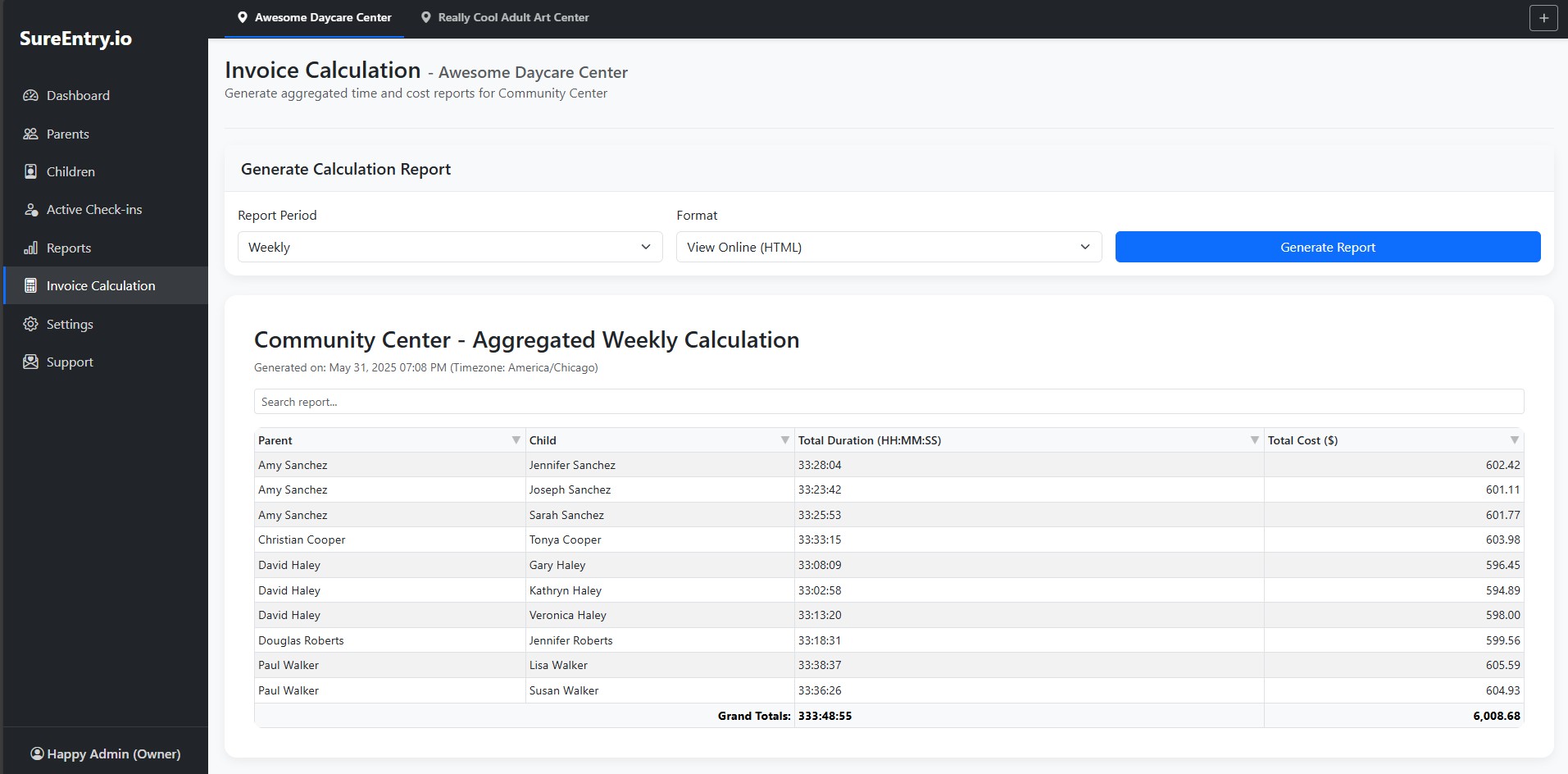The width and height of the screenshot is (1568, 774).
Task: Click the Settings gear icon
Action: pos(30,324)
